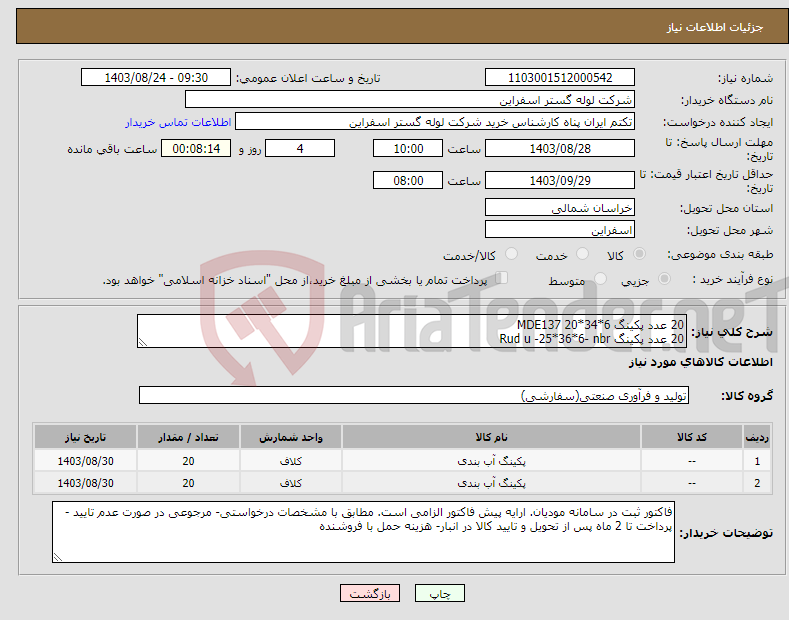Click the page title جزئیات اطلاعات نیاز

click(715, 27)
